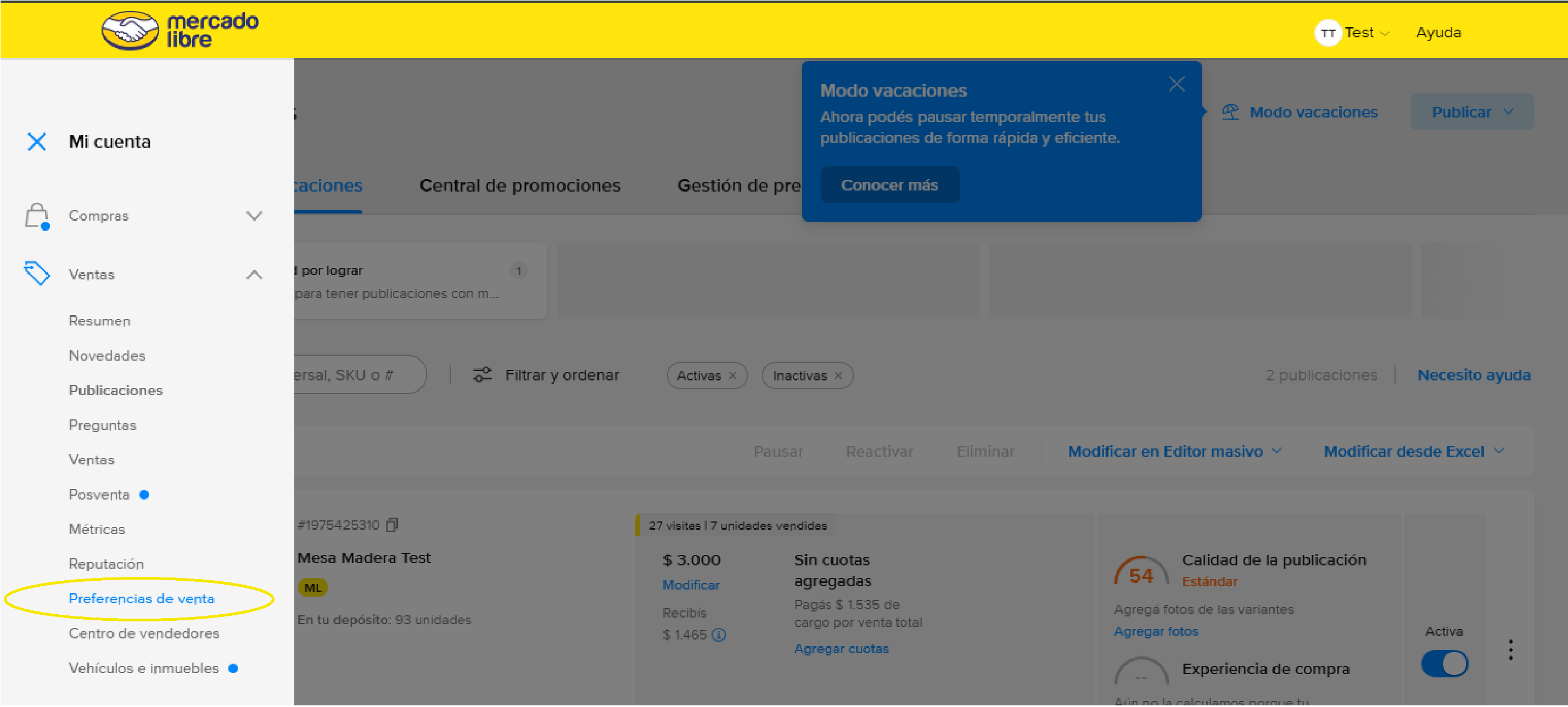This screenshot has height=707, width=1568.
Task: Select Preferencias de venta menu item
Action: [x=141, y=599]
